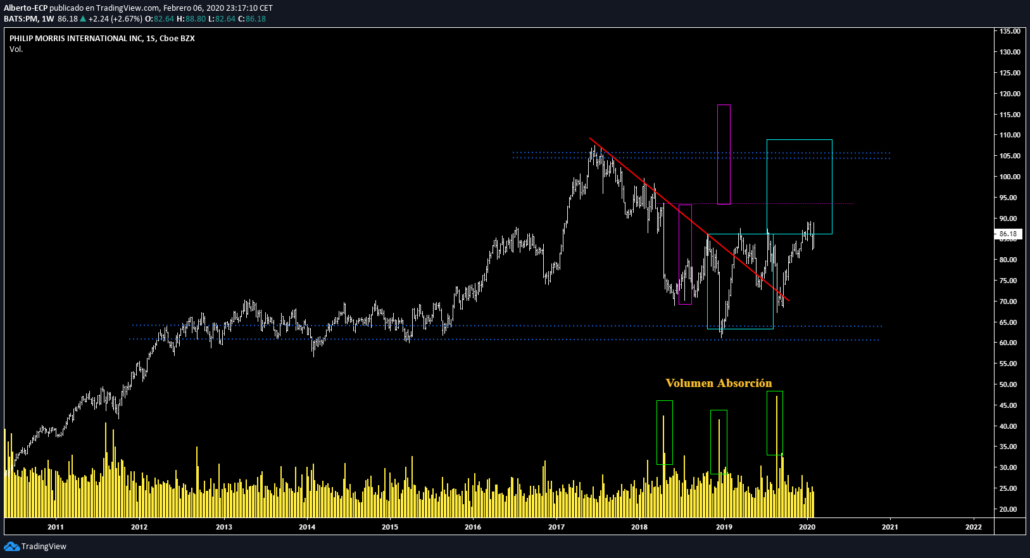Click the 125.00 price axis label
1030x558 pixels.
click(1009, 73)
